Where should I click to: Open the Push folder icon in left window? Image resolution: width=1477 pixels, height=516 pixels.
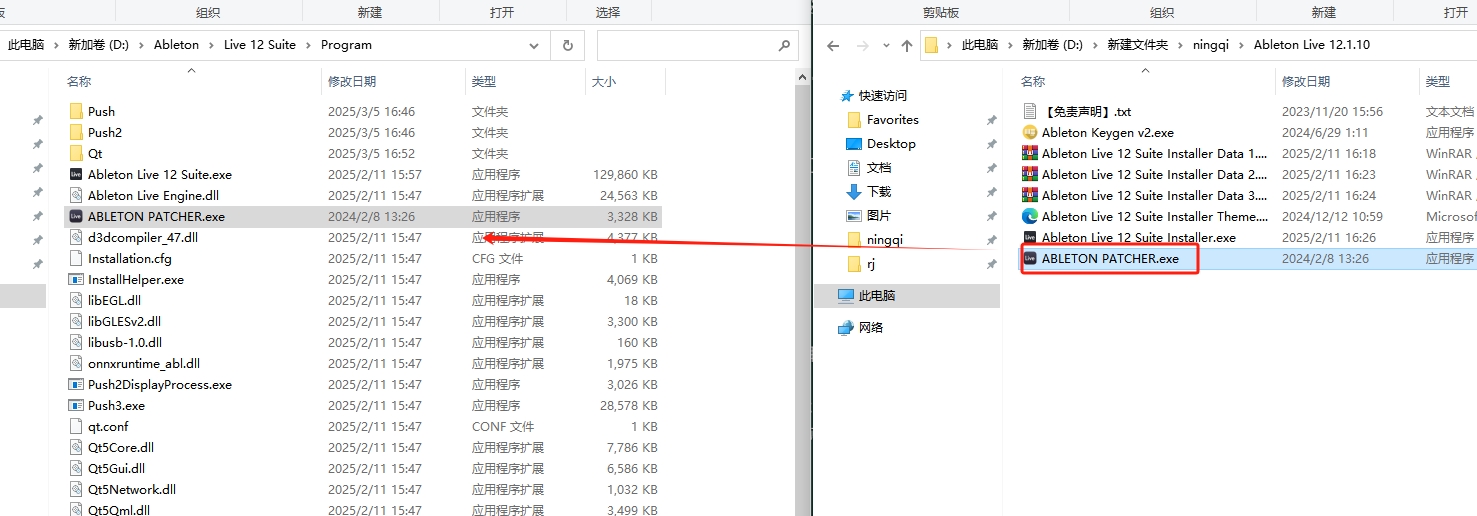(76, 111)
